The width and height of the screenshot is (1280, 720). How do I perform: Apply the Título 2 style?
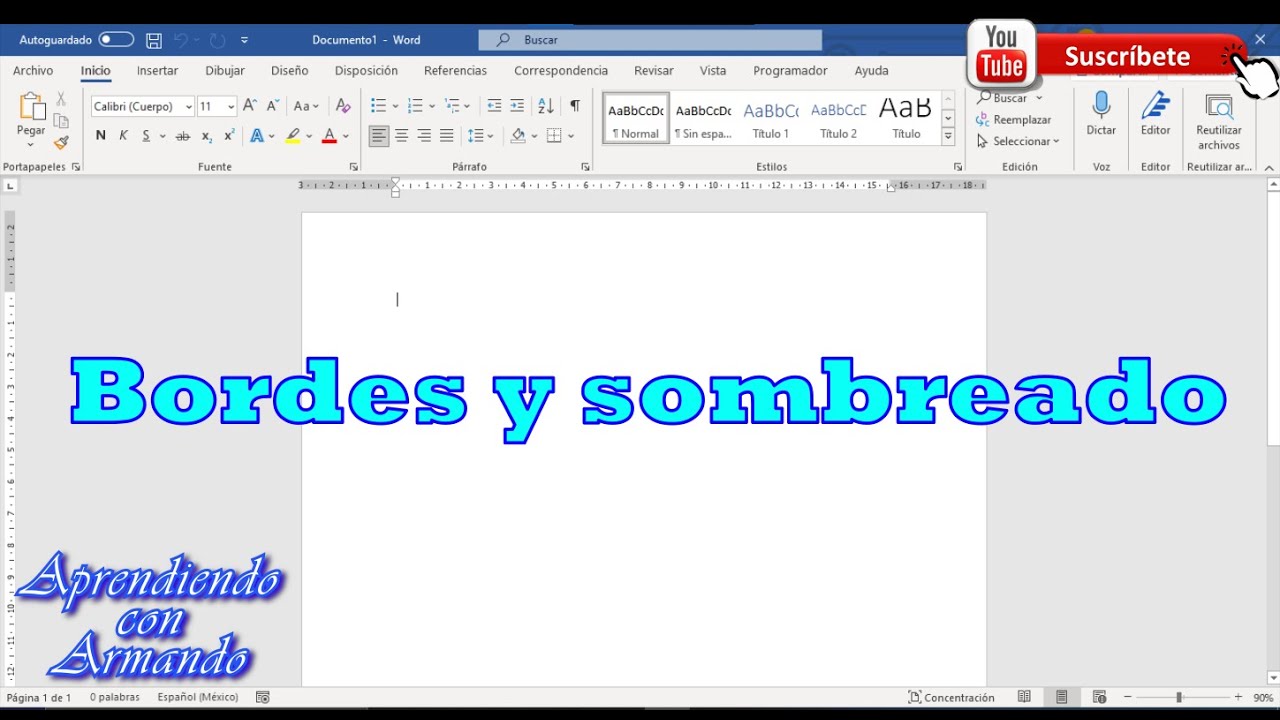click(x=838, y=119)
